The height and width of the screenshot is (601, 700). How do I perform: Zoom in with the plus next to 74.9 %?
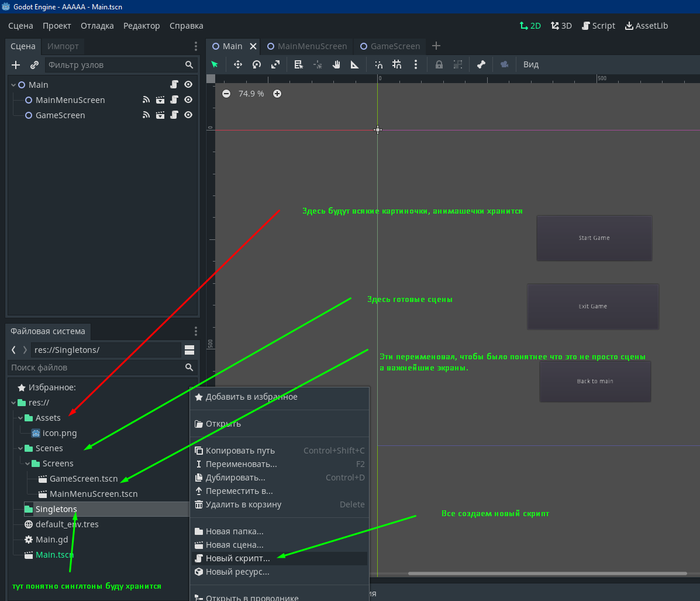pyautogui.click(x=277, y=94)
